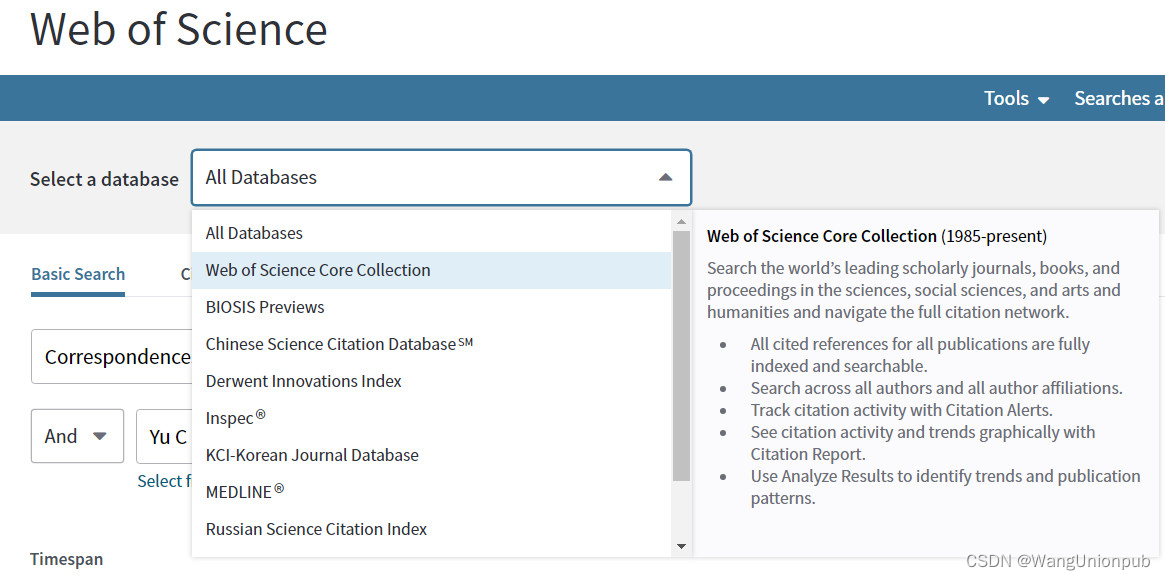Choose All Databases from the list
This screenshot has width=1165, height=580.
pyautogui.click(x=431, y=233)
